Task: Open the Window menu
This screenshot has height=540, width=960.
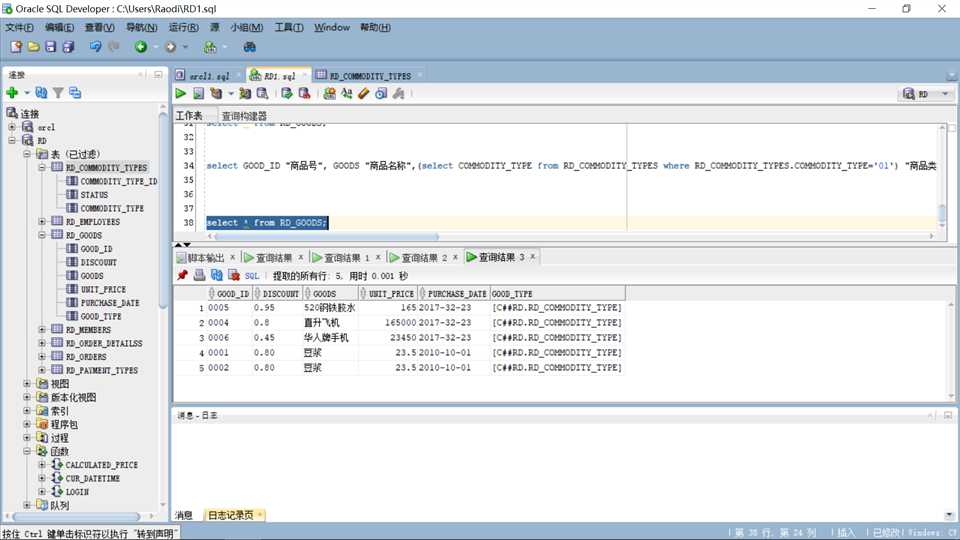Action: tap(332, 28)
